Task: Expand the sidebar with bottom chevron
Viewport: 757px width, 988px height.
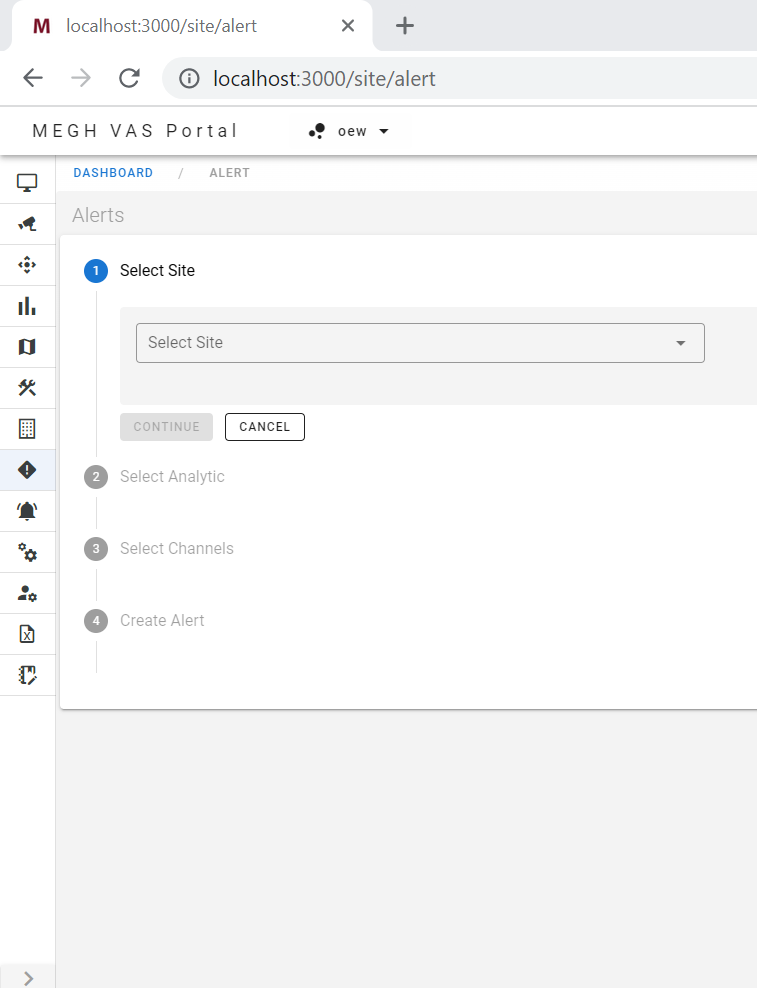Action: [x=28, y=977]
